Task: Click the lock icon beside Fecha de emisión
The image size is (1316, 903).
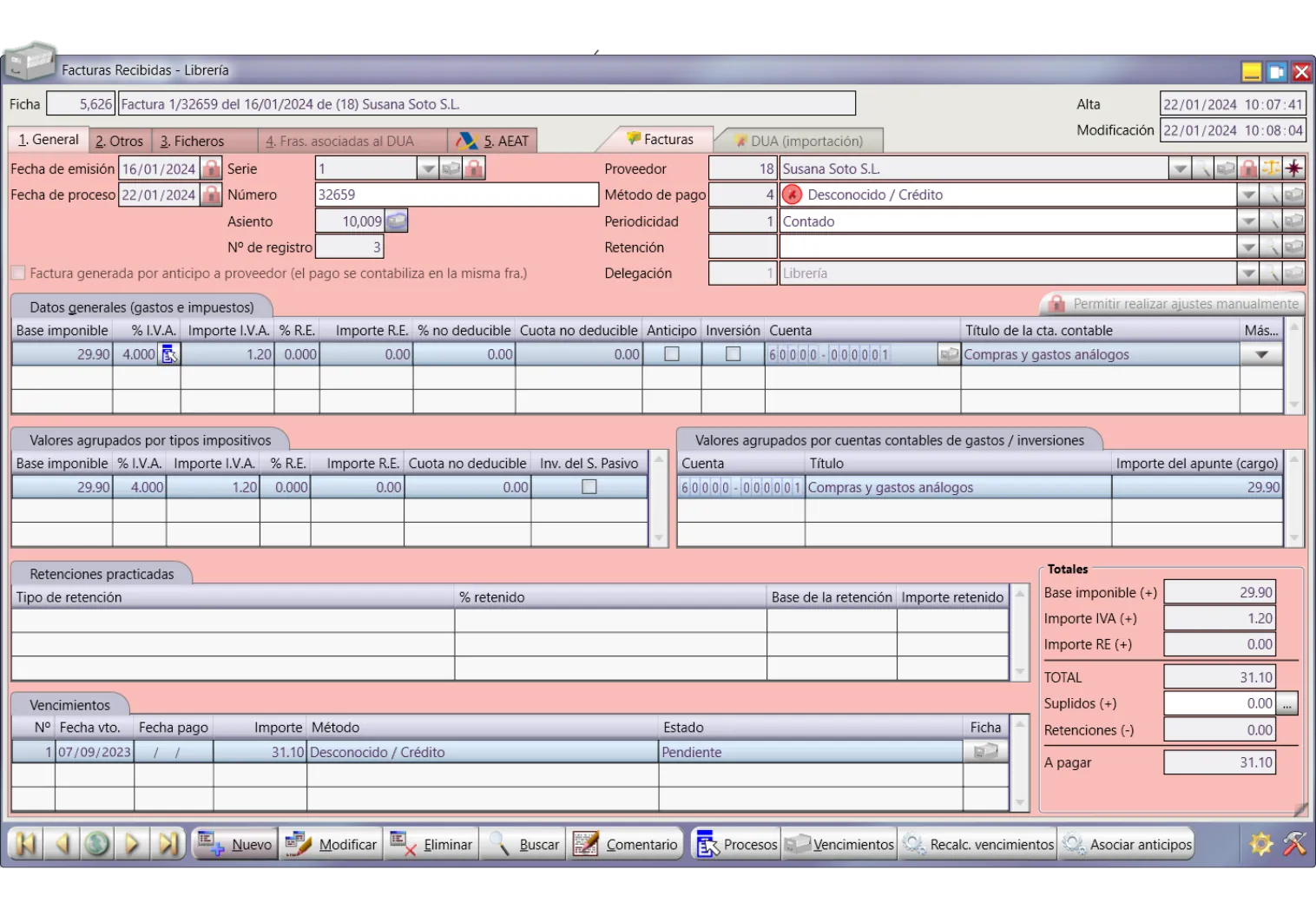Action: [x=211, y=168]
